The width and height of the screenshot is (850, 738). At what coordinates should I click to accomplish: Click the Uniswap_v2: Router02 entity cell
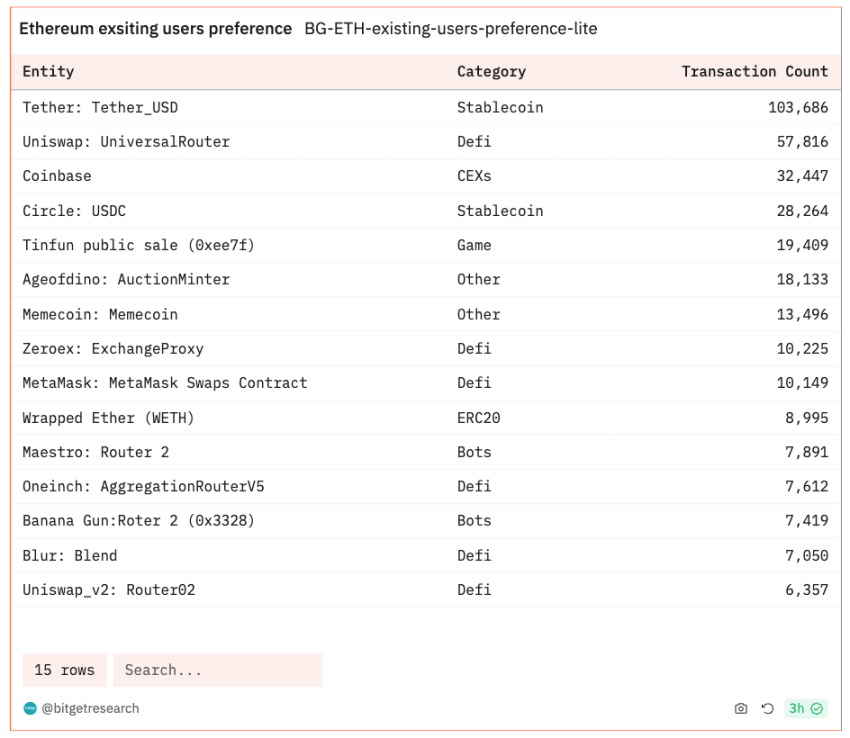[109, 590]
